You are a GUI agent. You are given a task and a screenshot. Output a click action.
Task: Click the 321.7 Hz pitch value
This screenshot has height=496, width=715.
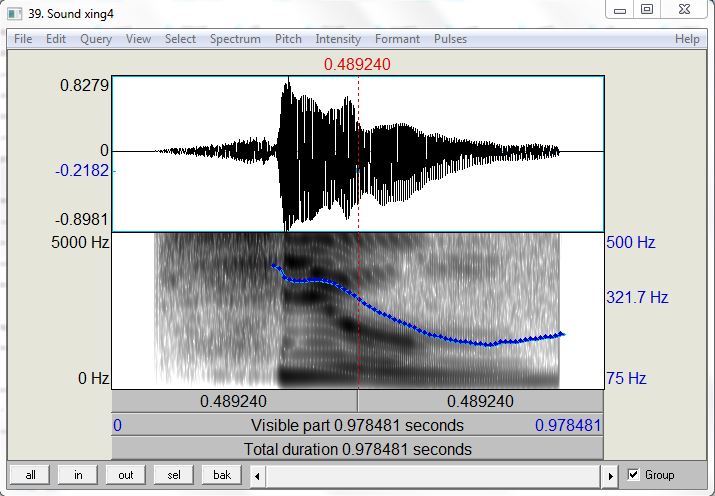click(x=637, y=298)
